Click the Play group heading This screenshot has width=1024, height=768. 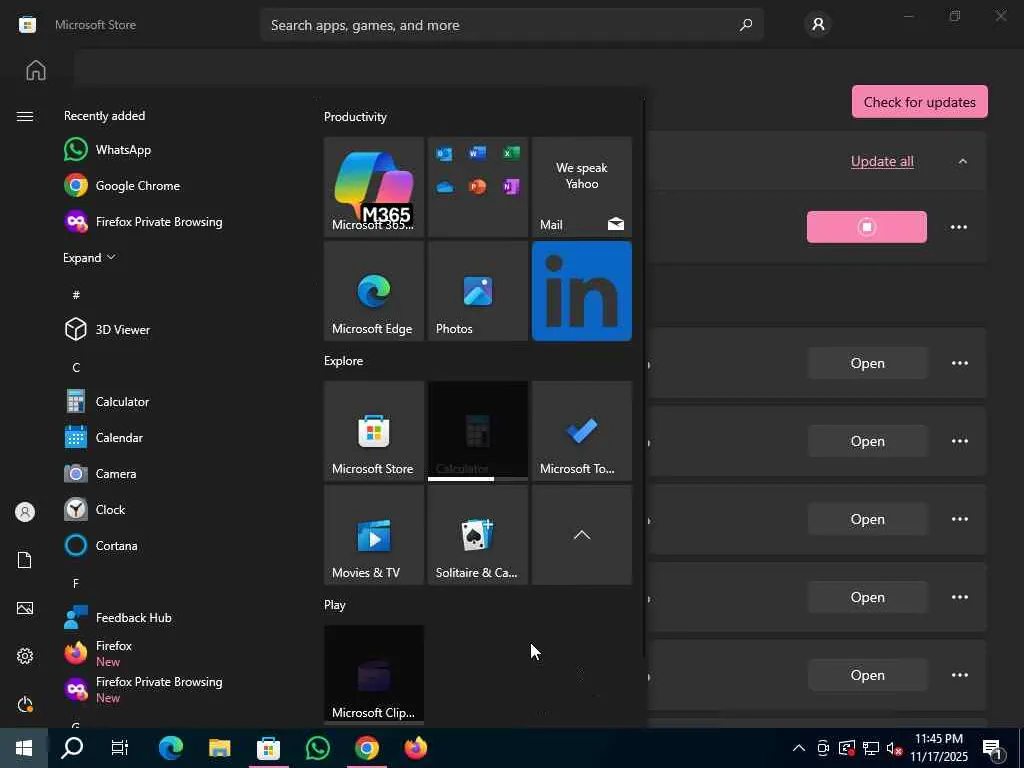[334, 605]
